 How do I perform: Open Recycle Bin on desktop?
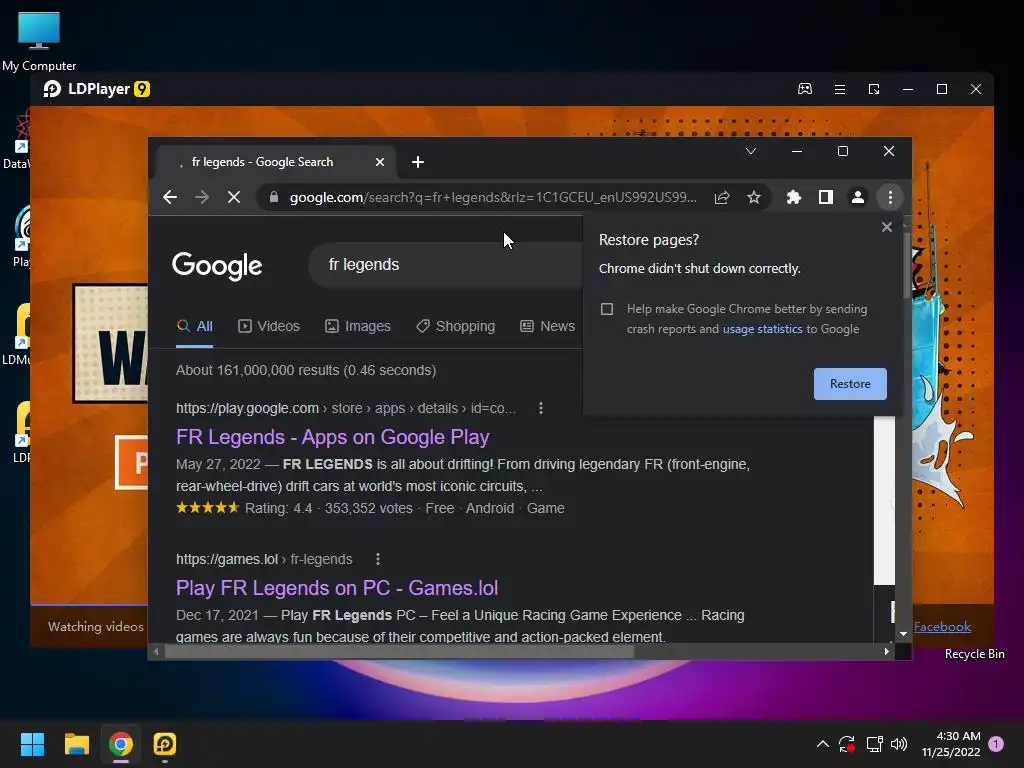[x=974, y=654]
